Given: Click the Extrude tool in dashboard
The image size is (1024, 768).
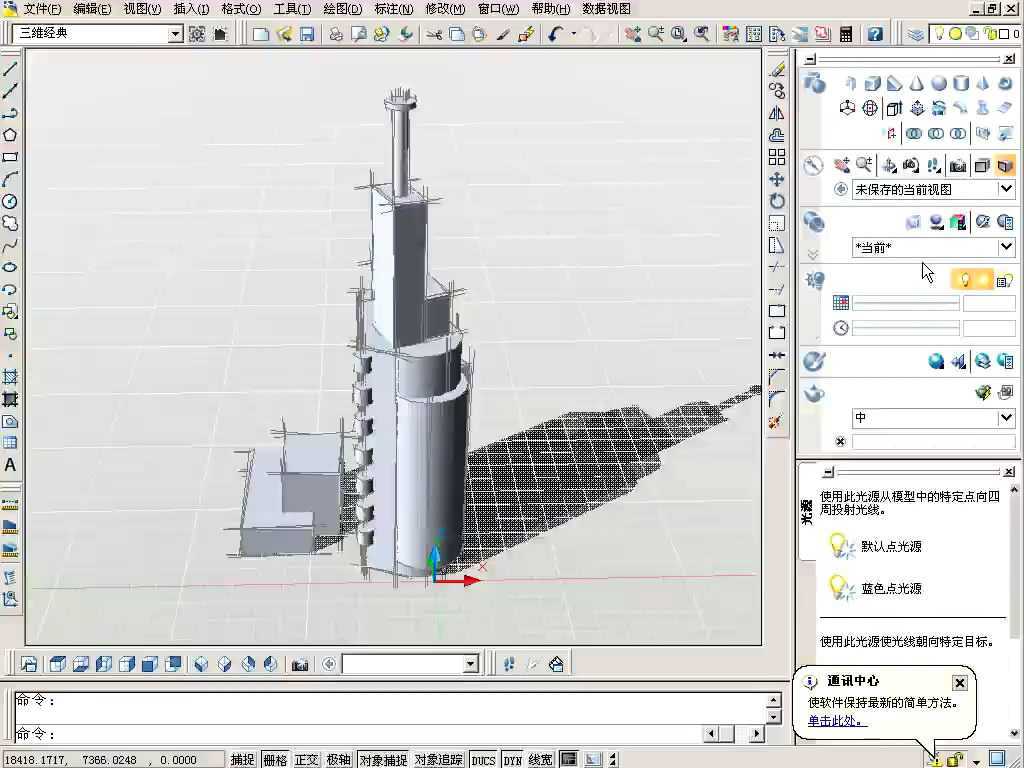Looking at the screenshot, I should (x=894, y=108).
